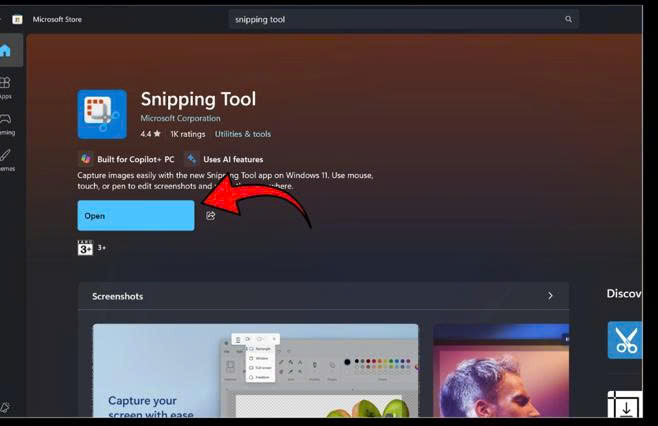Open the Themes sidebar section
The width and height of the screenshot is (658, 426).
coord(6,160)
